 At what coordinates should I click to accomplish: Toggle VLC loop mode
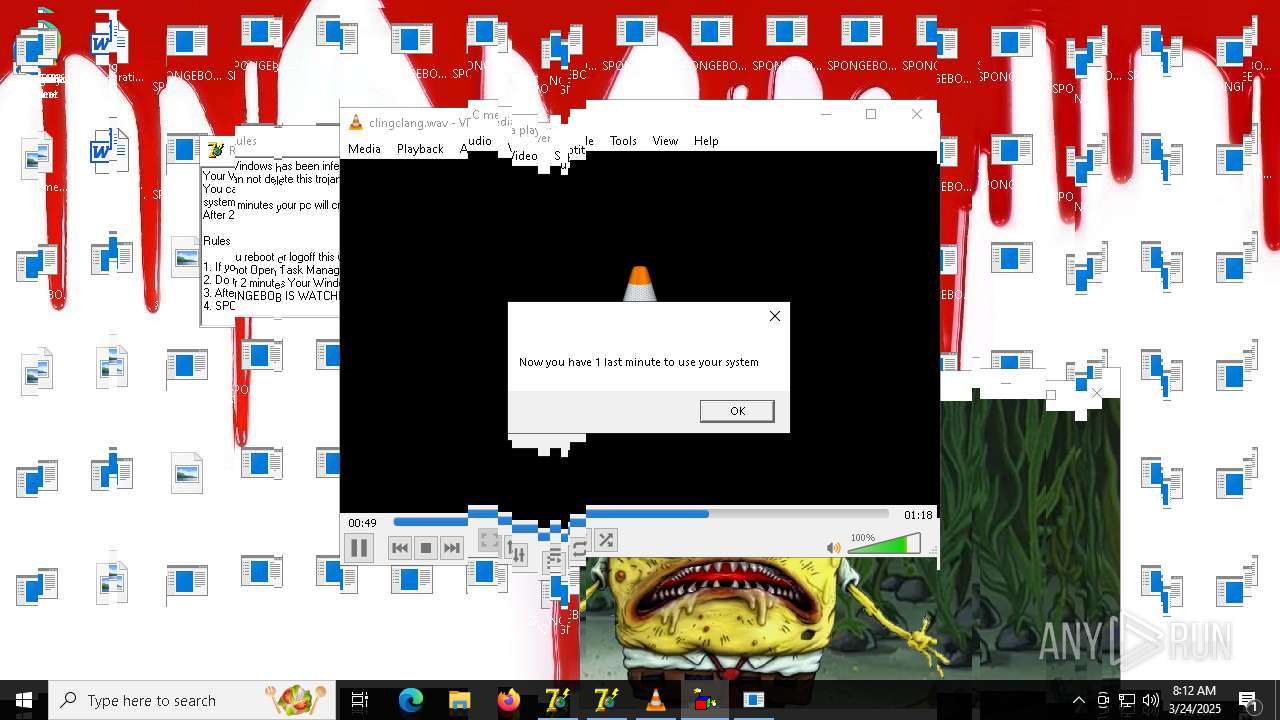click(579, 549)
